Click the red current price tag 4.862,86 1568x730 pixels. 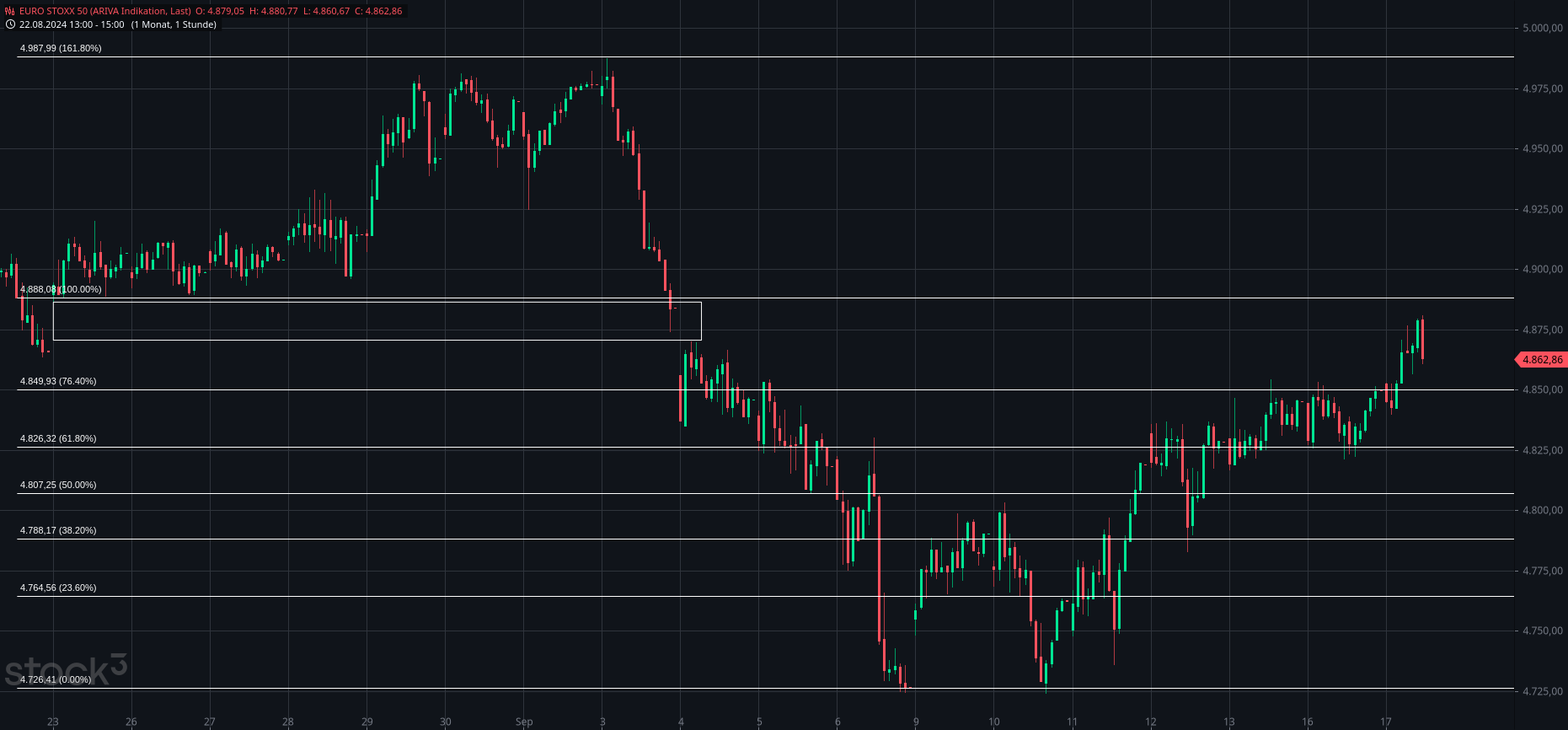[x=1541, y=360]
